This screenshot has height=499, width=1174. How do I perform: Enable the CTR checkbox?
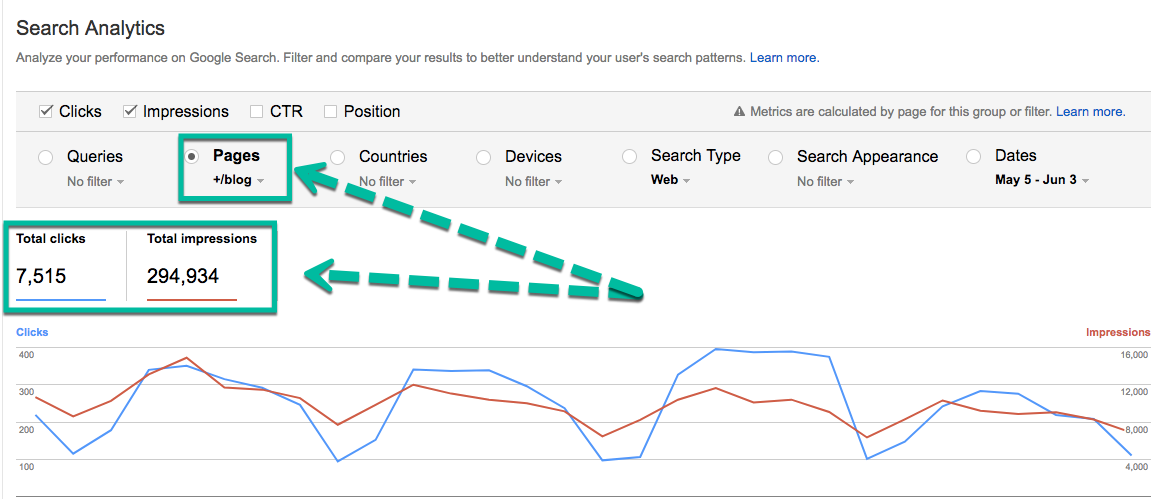[x=257, y=112]
